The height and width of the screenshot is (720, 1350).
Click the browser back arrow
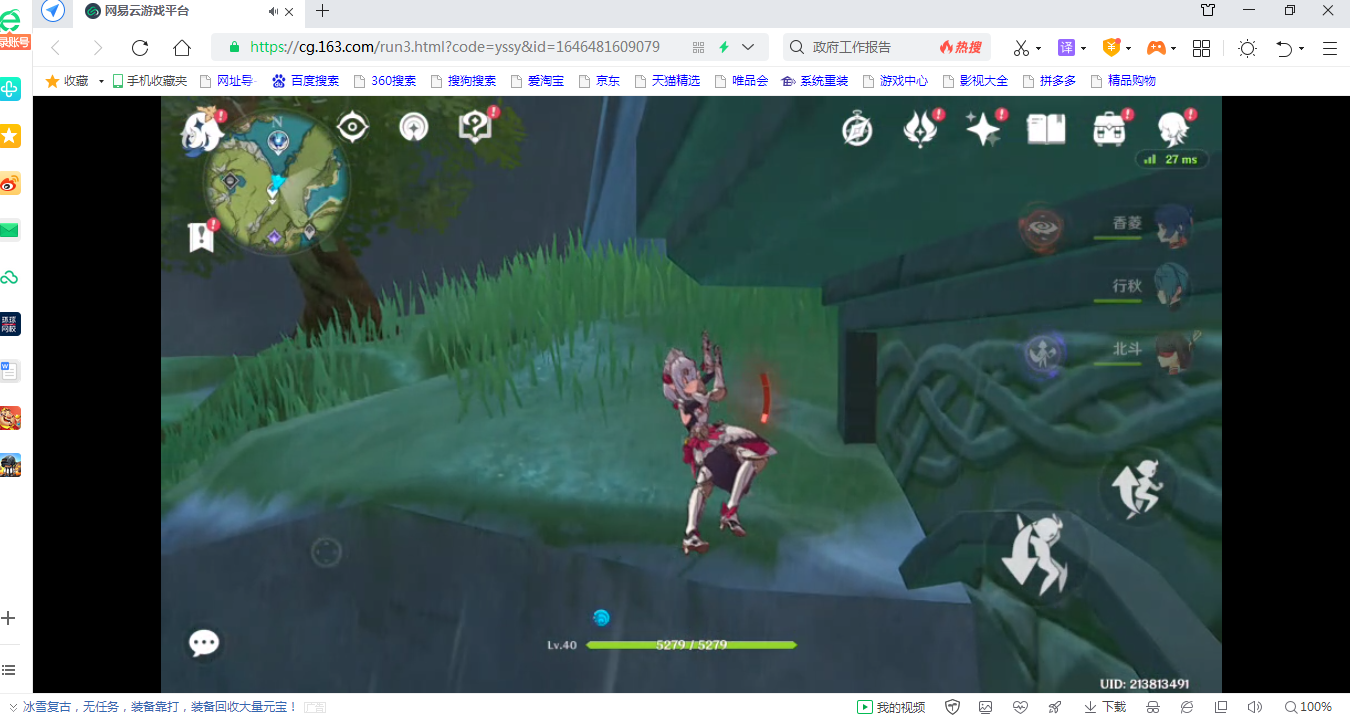pyautogui.click(x=56, y=48)
